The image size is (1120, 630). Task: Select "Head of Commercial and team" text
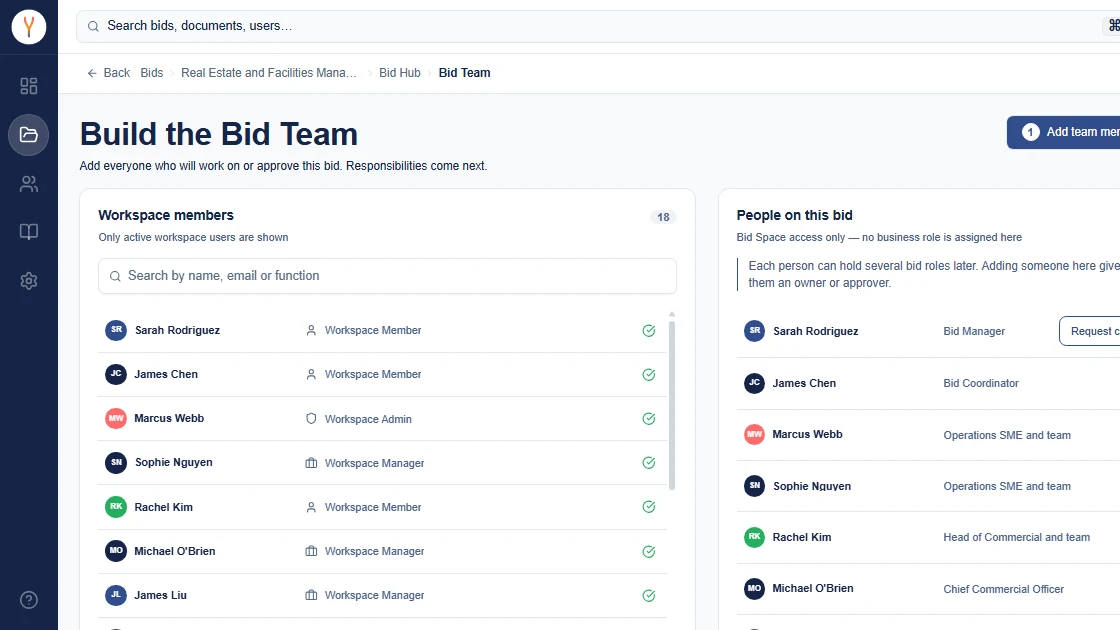click(1016, 537)
